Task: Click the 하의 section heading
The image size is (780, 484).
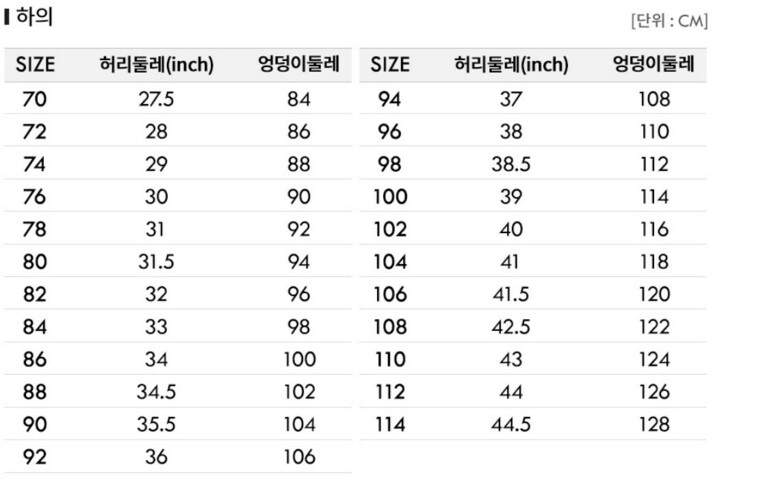Action: tap(34, 17)
